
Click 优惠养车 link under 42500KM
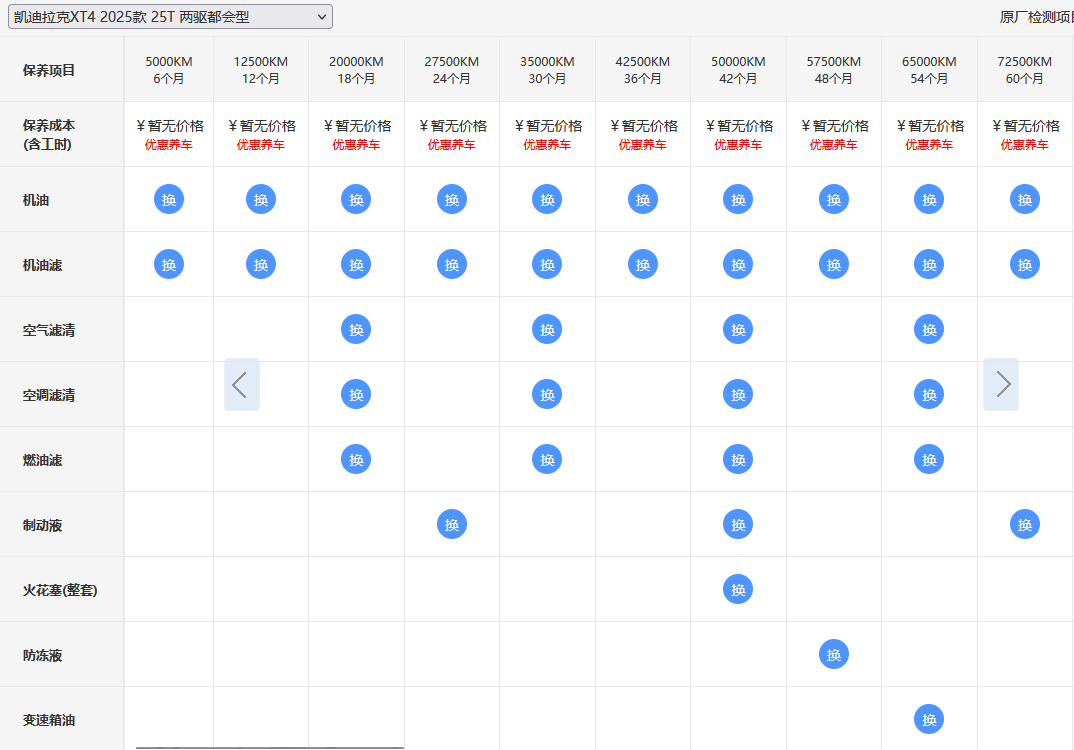click(x=642, y=145)
